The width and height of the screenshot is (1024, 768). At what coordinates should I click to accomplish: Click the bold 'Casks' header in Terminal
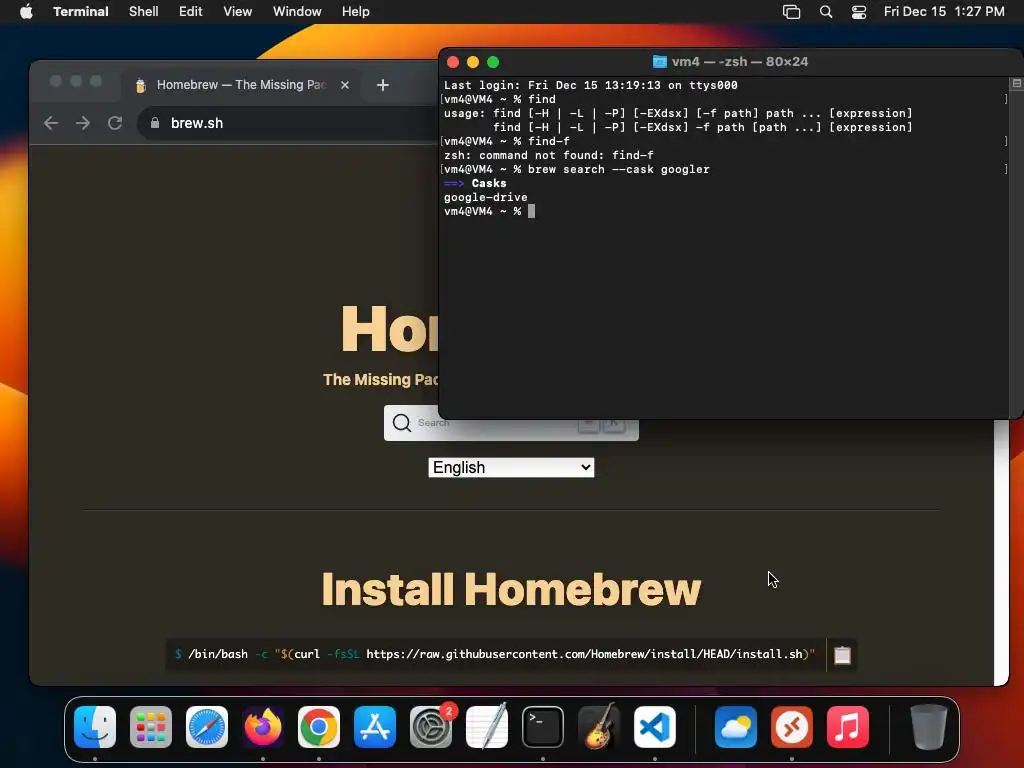click(489, 184)
